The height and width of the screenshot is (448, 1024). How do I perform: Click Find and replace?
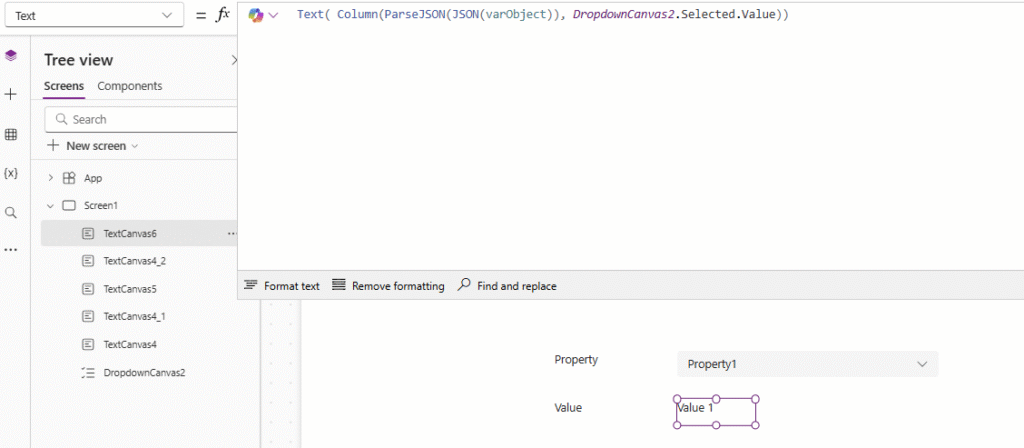(507, 286)
